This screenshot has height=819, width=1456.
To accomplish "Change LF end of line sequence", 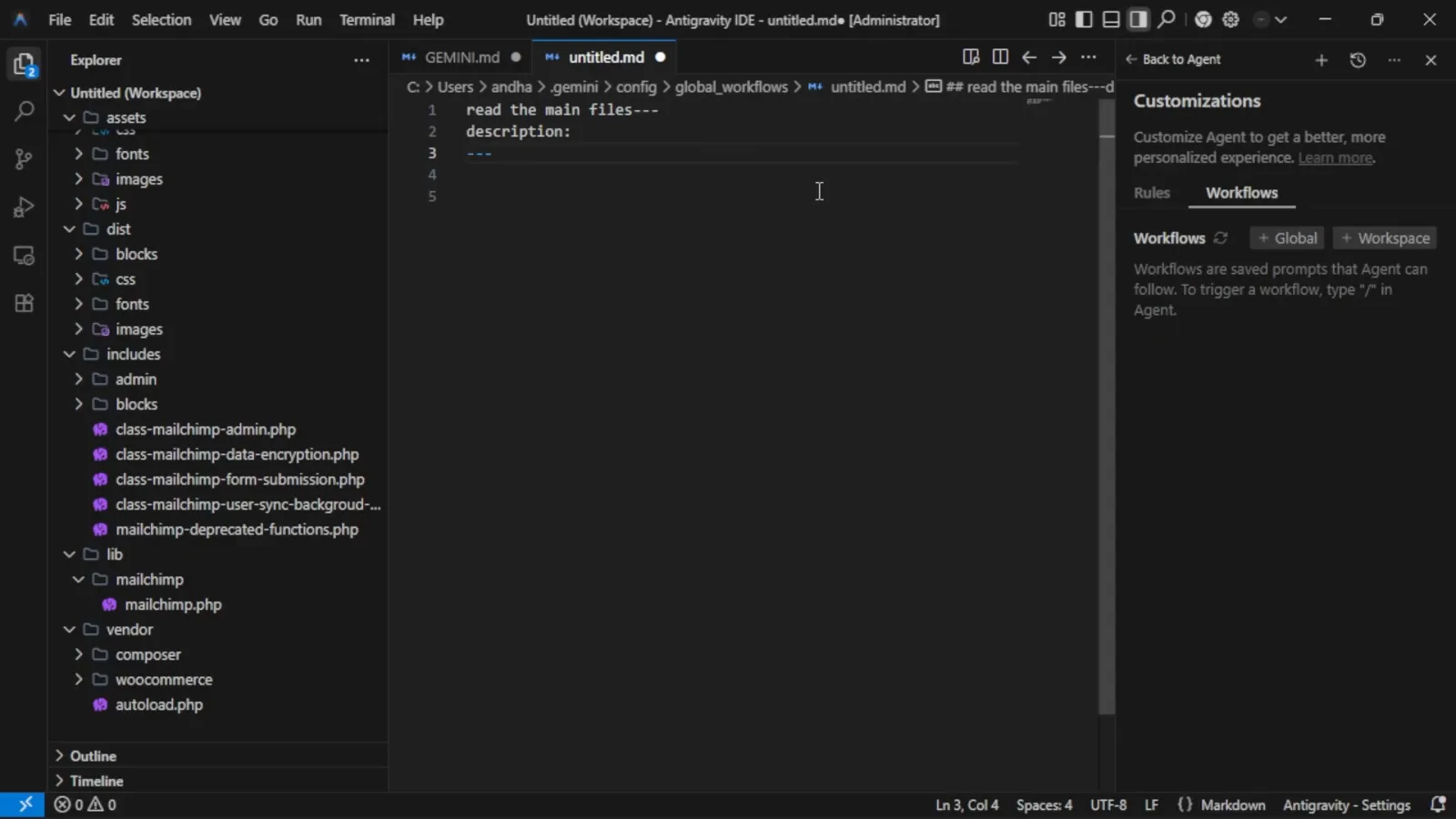I will click(1151, 804).
